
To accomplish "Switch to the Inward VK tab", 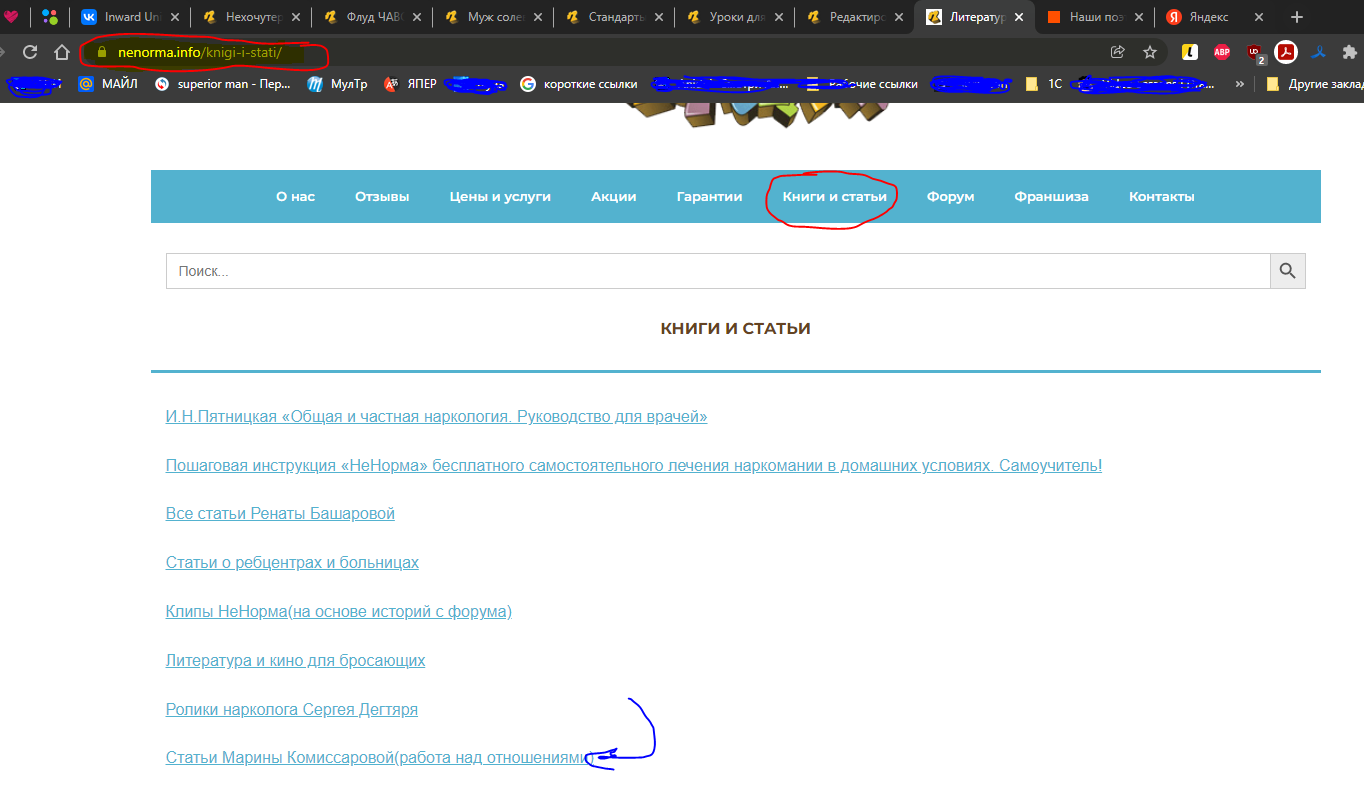I will click(130, 17).
